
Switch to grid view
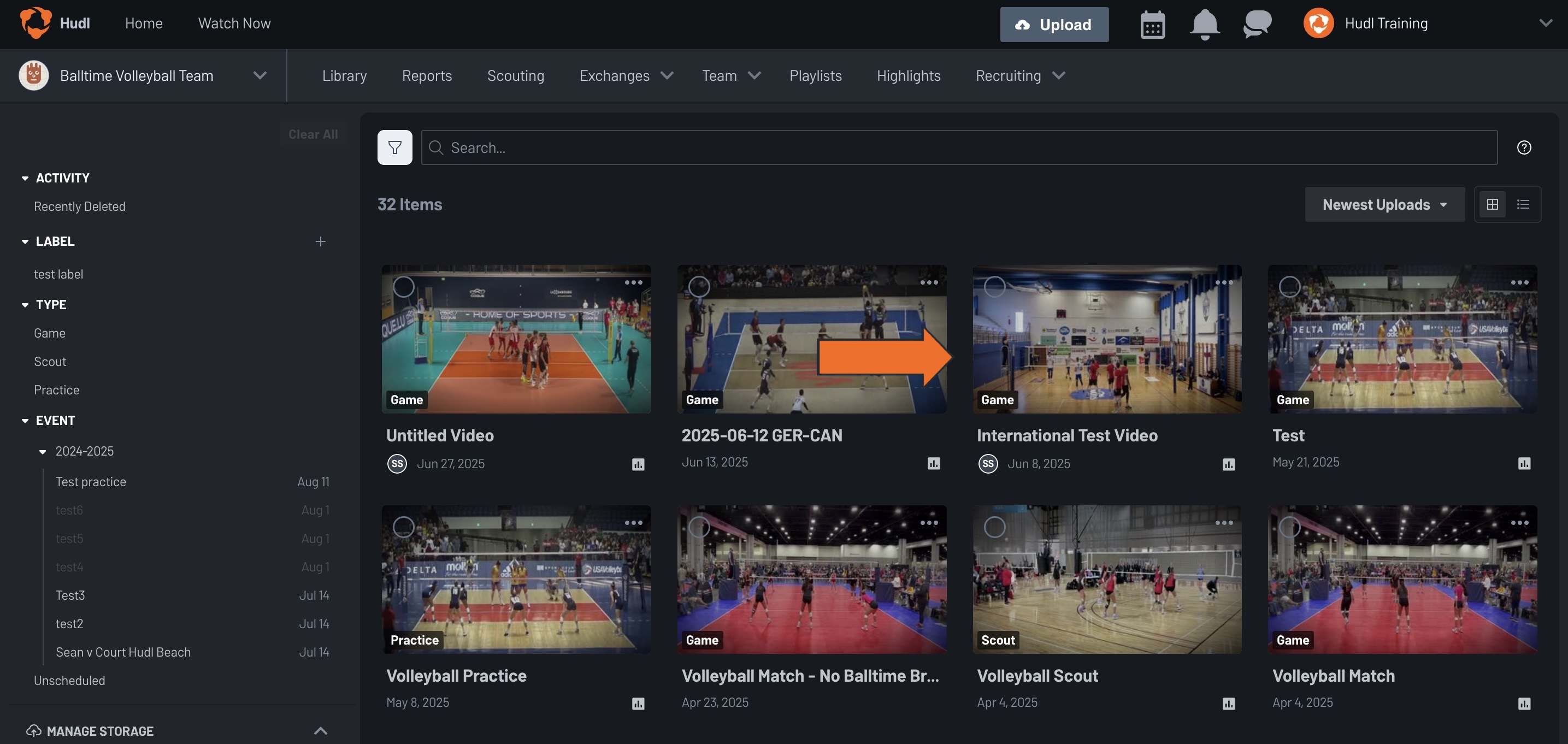pyautogui.click(x=1492, y=204)
